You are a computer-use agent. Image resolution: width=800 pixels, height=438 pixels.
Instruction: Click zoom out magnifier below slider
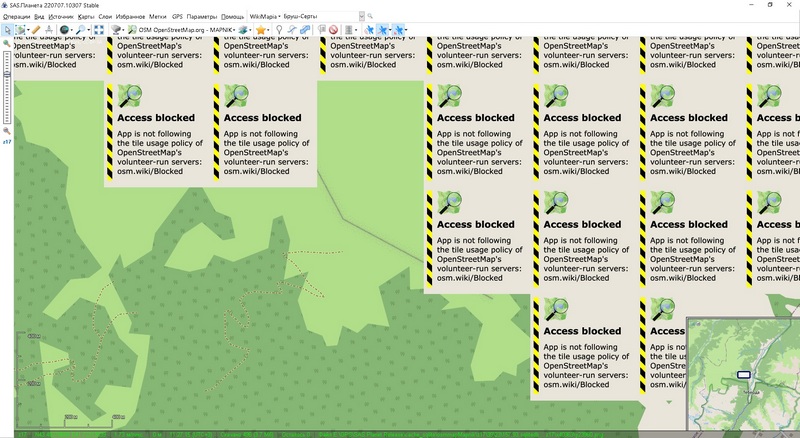point(7,130)
